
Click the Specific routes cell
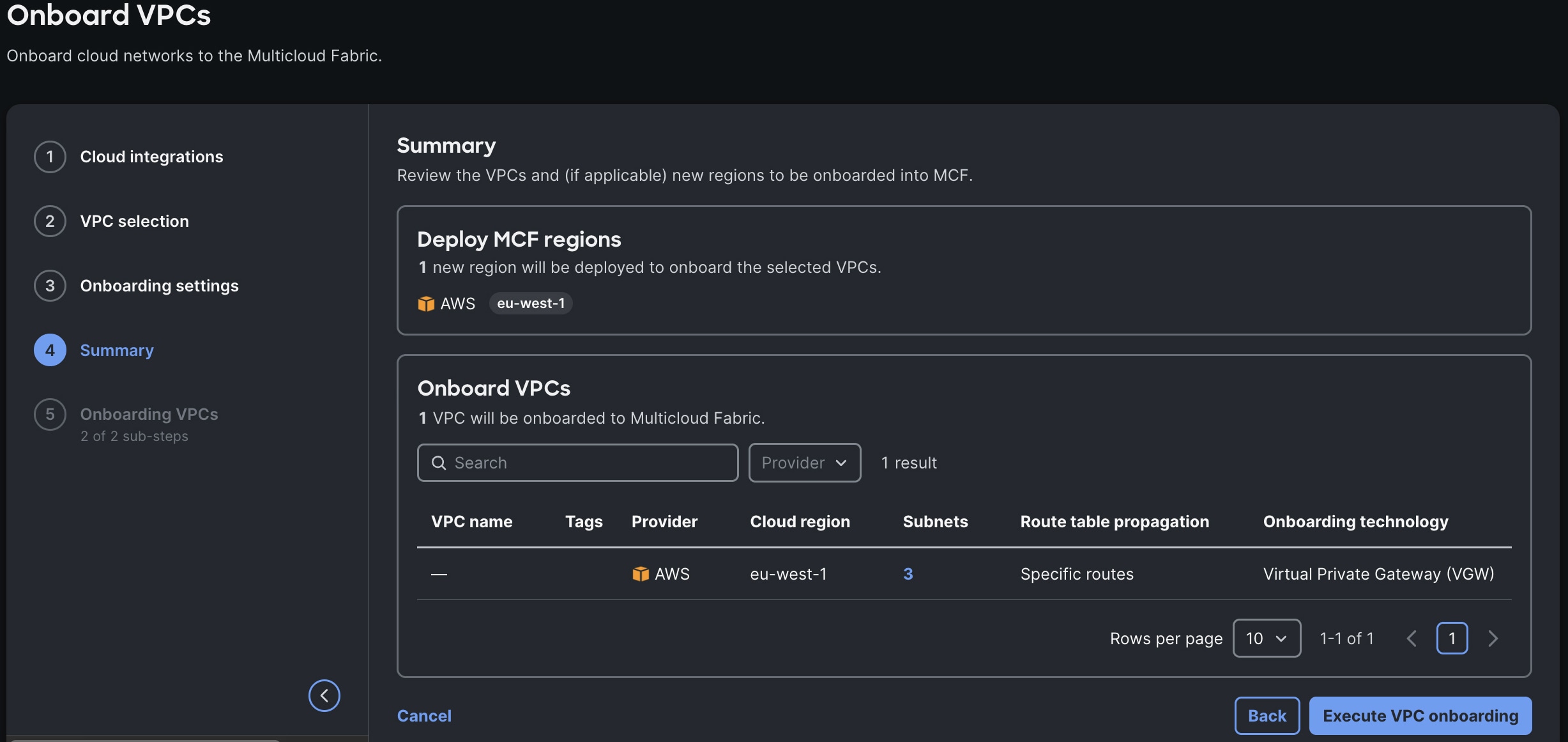[x=1077, y=574]
